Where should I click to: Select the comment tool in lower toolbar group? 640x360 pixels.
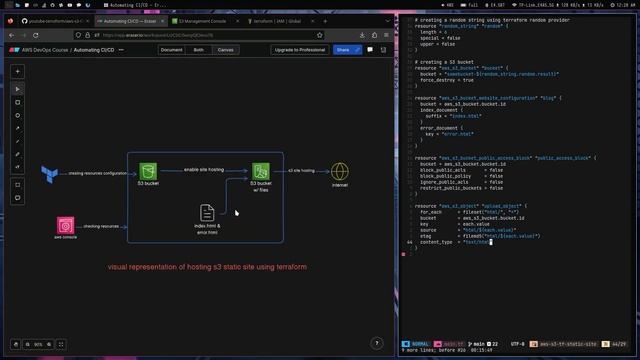18,198
